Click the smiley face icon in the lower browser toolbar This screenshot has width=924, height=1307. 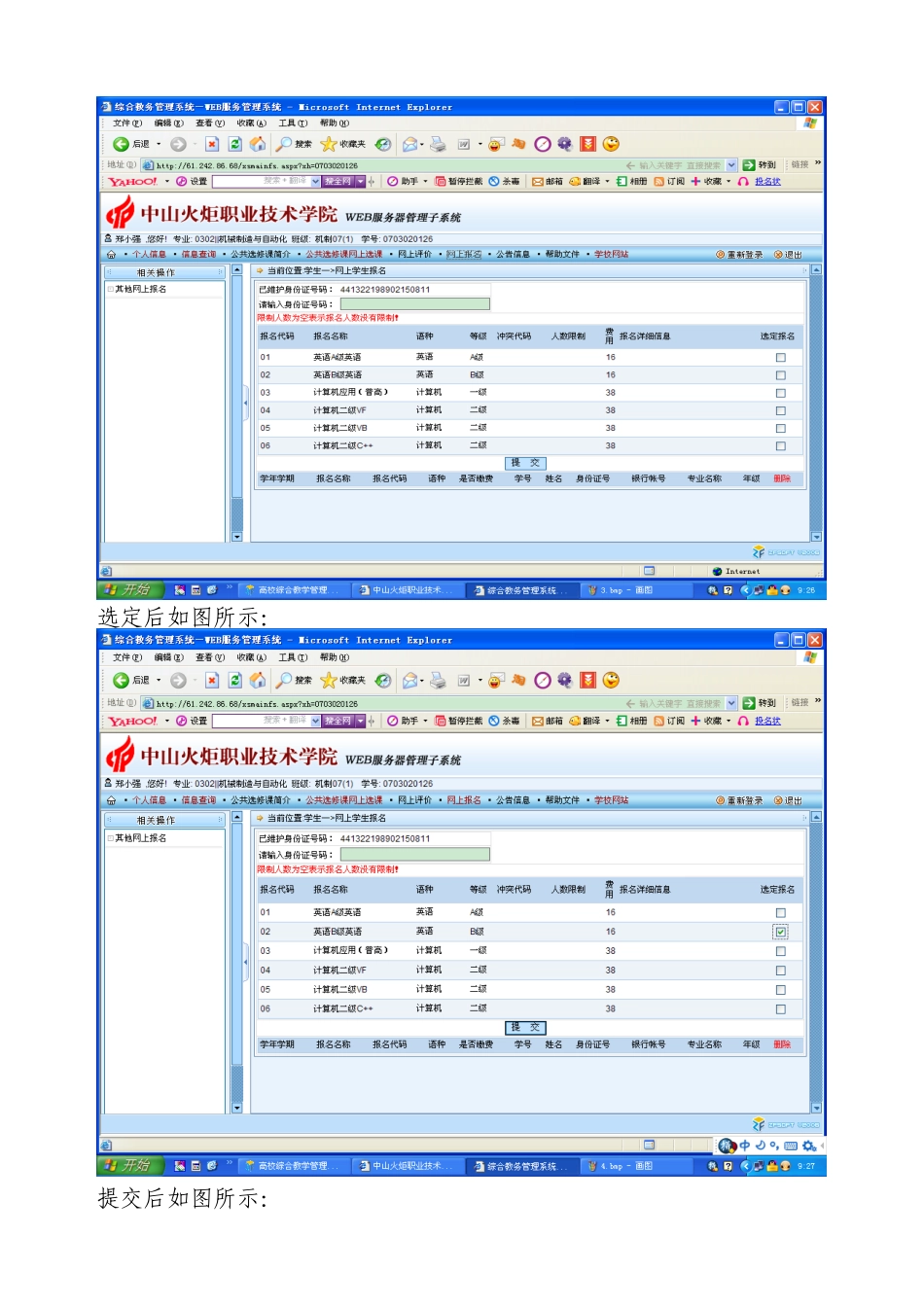(x=611, y=680)
